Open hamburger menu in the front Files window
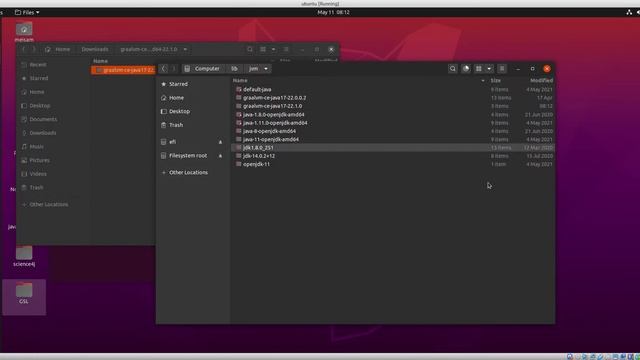Image resolution: width=640 pixels, height=360 pixels. point(502,69)
